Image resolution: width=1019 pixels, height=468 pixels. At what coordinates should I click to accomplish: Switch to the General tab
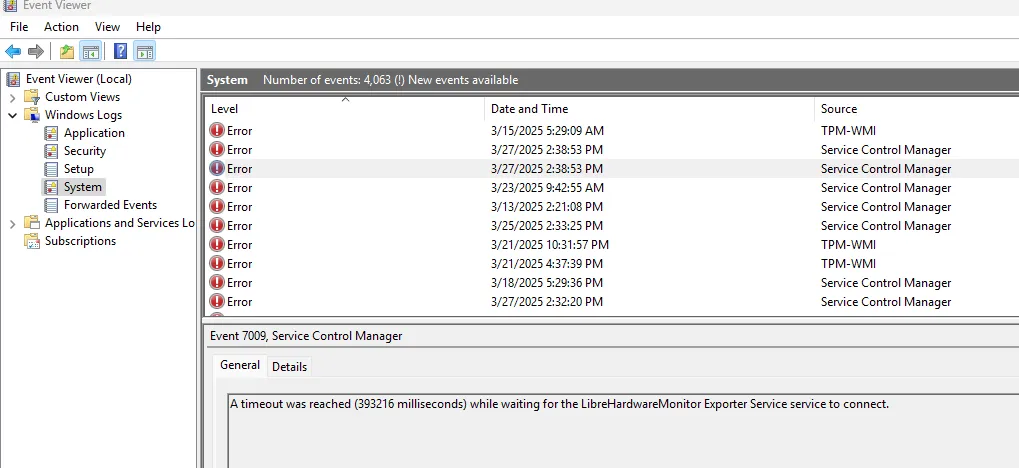[240, 365]
